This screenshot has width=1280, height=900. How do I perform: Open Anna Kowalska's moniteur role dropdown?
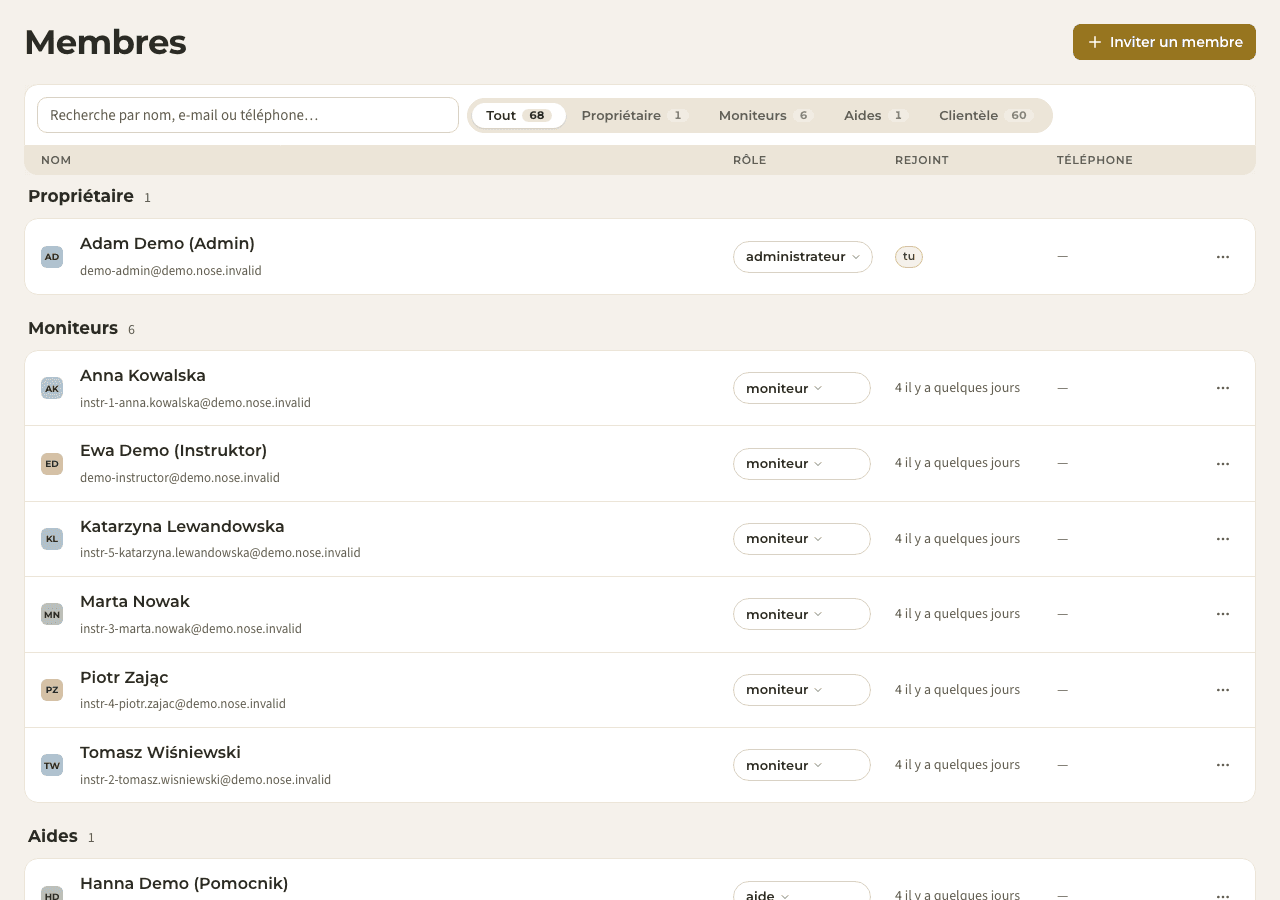(802, 388)
